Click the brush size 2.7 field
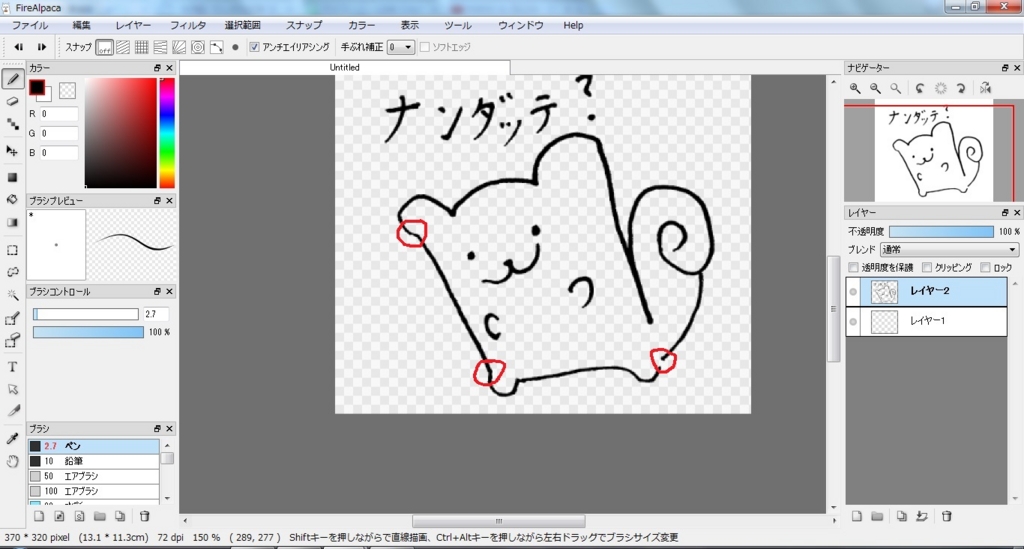 (155, 314)
